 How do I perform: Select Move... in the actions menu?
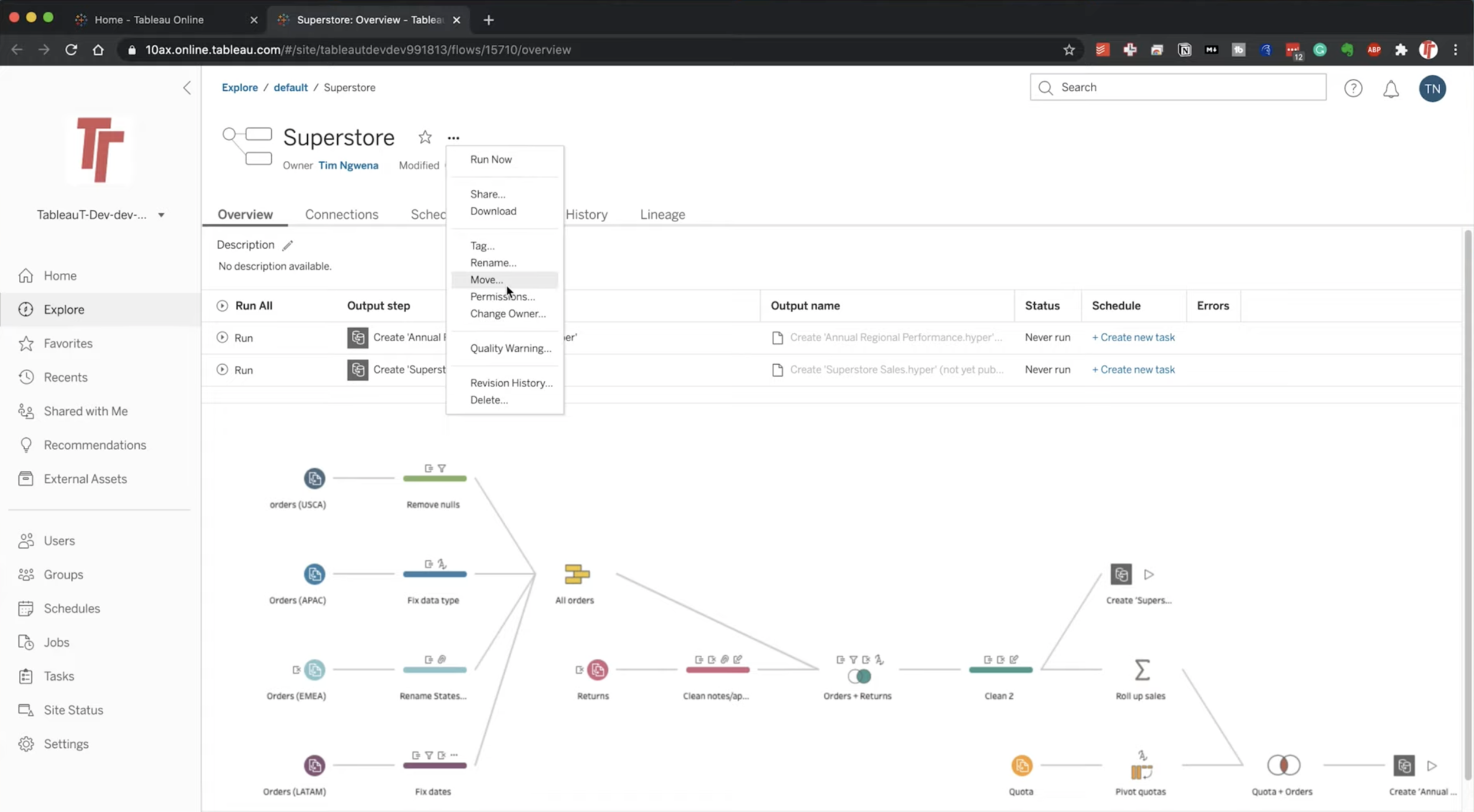point(505,280)
